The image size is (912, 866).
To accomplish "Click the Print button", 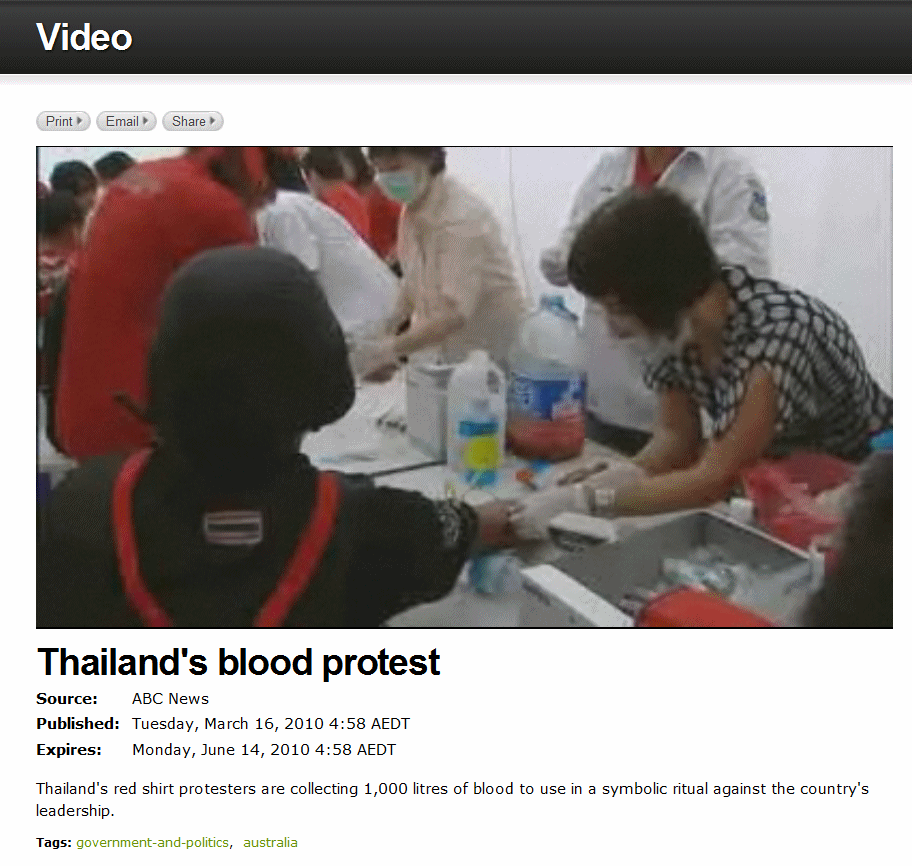I will [63, 121].
